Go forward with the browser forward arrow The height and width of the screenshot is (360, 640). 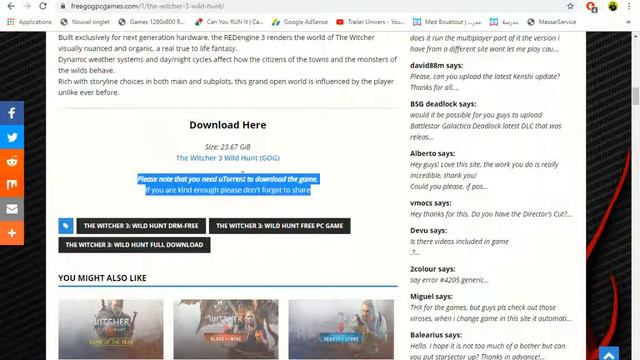(27, 6)
